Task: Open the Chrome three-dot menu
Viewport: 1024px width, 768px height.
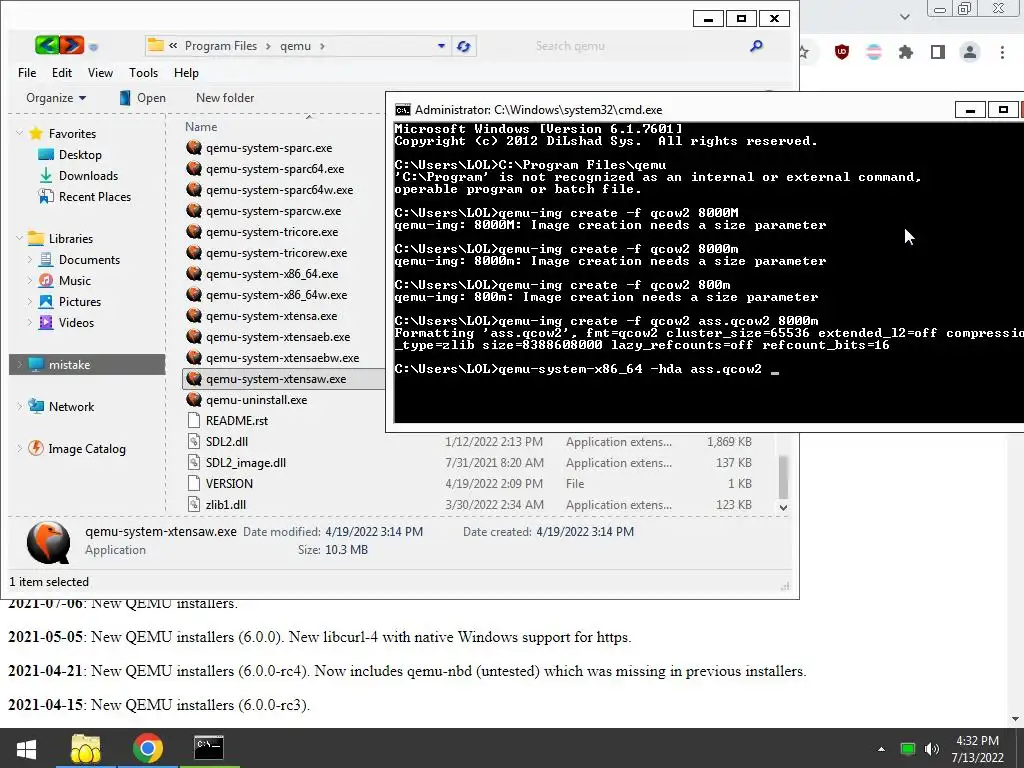Action: tap(1002, 52)
